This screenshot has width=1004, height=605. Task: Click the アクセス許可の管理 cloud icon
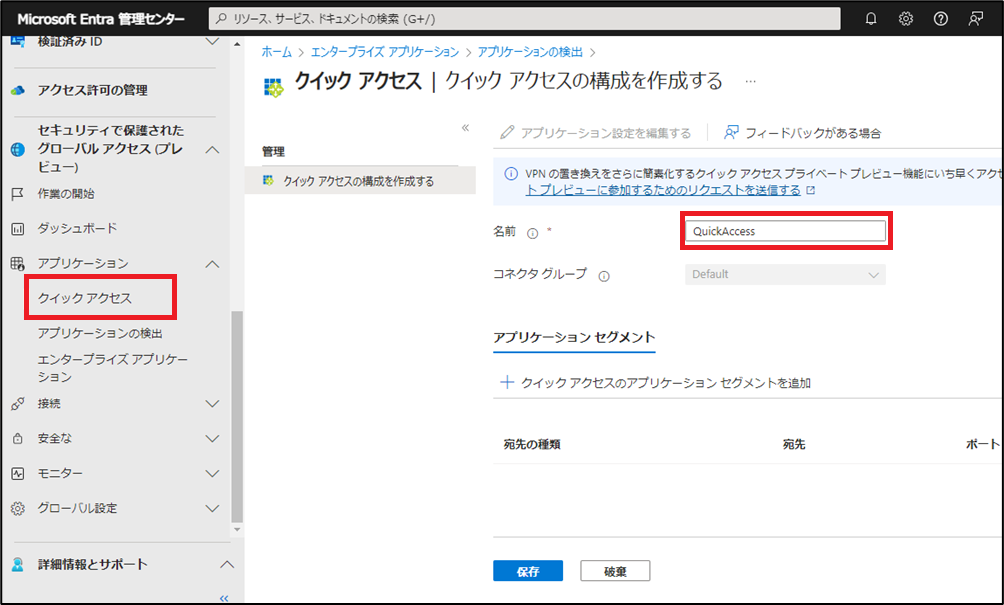[x=18, y=90]
